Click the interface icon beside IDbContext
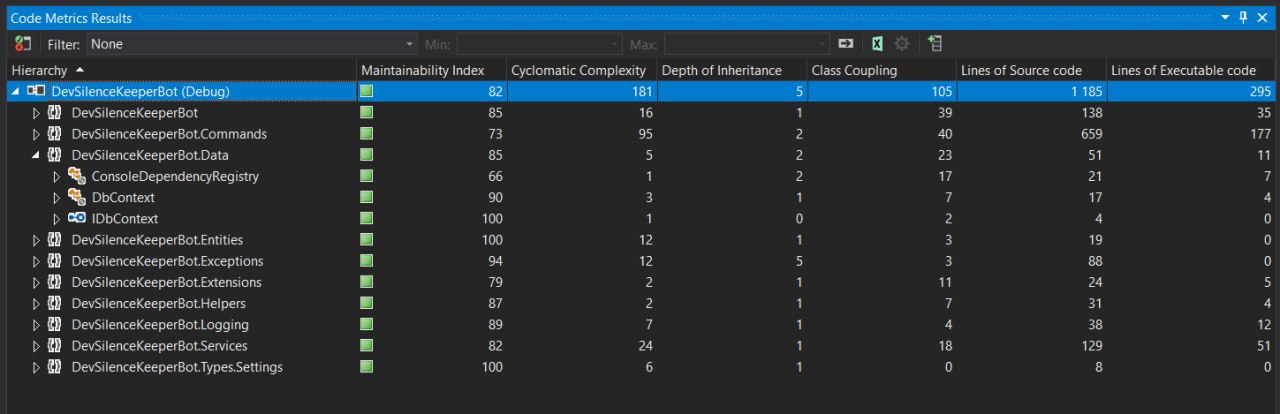This screenshot has height=414, width=1280. click(76, 219)
